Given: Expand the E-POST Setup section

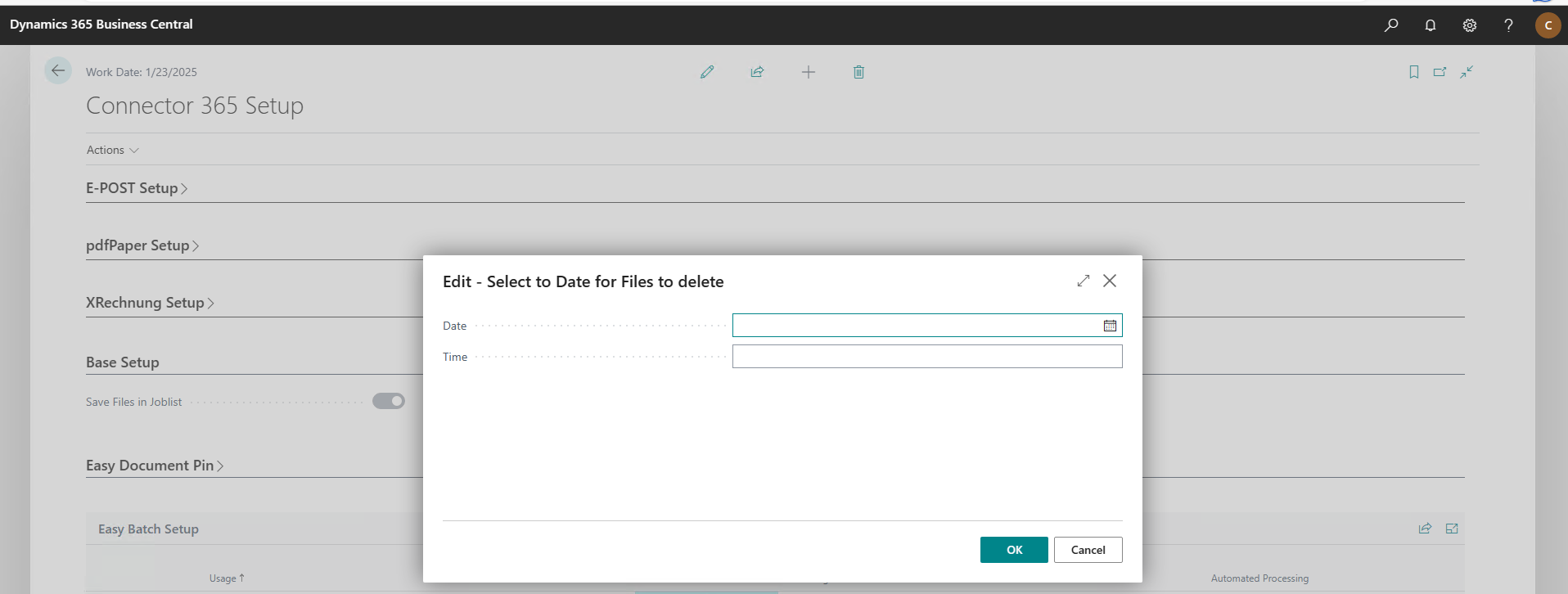Looking at the screenshot, I should (137, 188).
